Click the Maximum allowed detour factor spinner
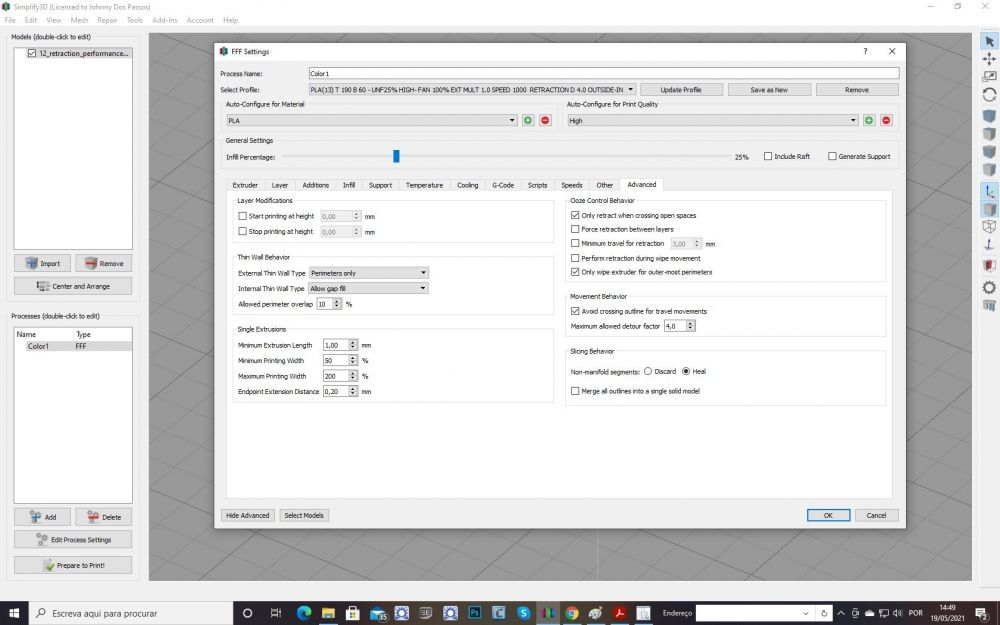Screen dimensions: 1000x625 [x=680, y=326]
